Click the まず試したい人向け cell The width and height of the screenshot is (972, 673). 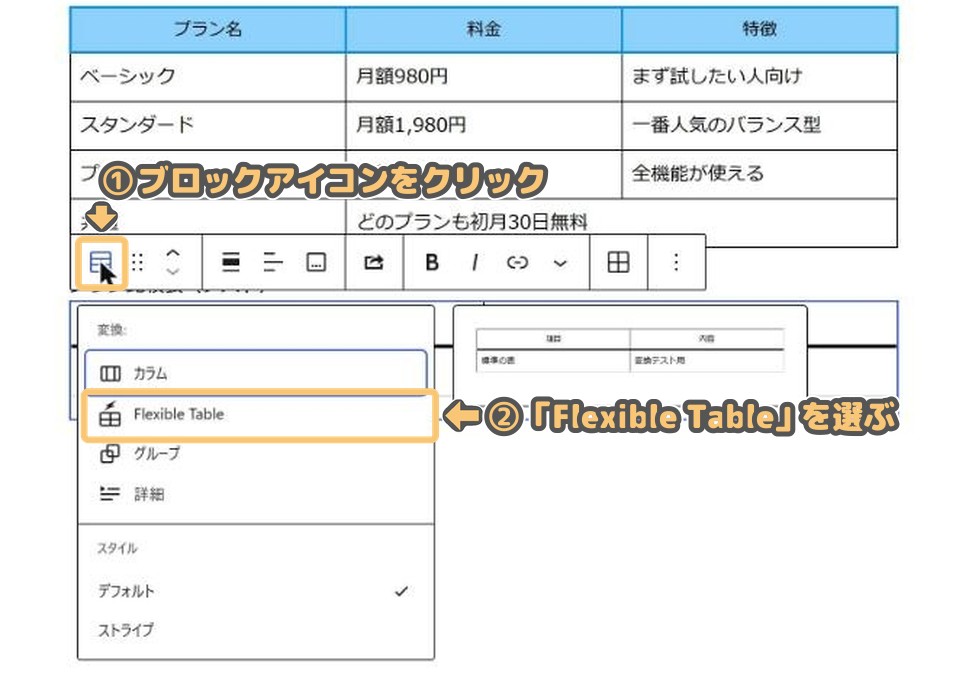pos(759,77)
